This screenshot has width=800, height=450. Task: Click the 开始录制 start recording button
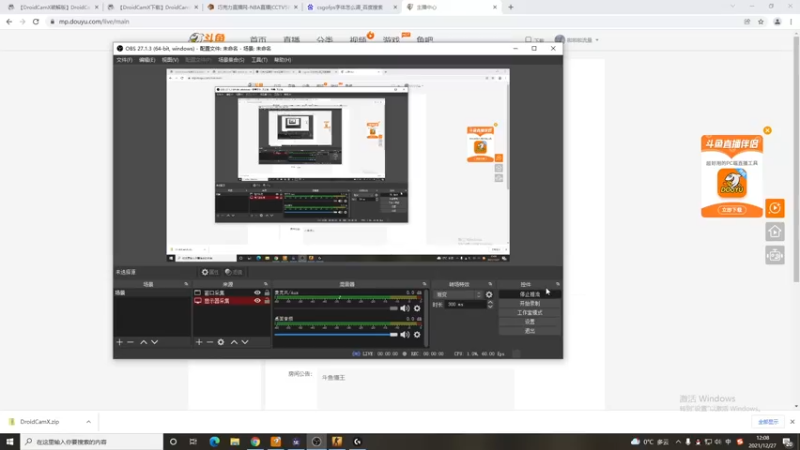[530, 304]
